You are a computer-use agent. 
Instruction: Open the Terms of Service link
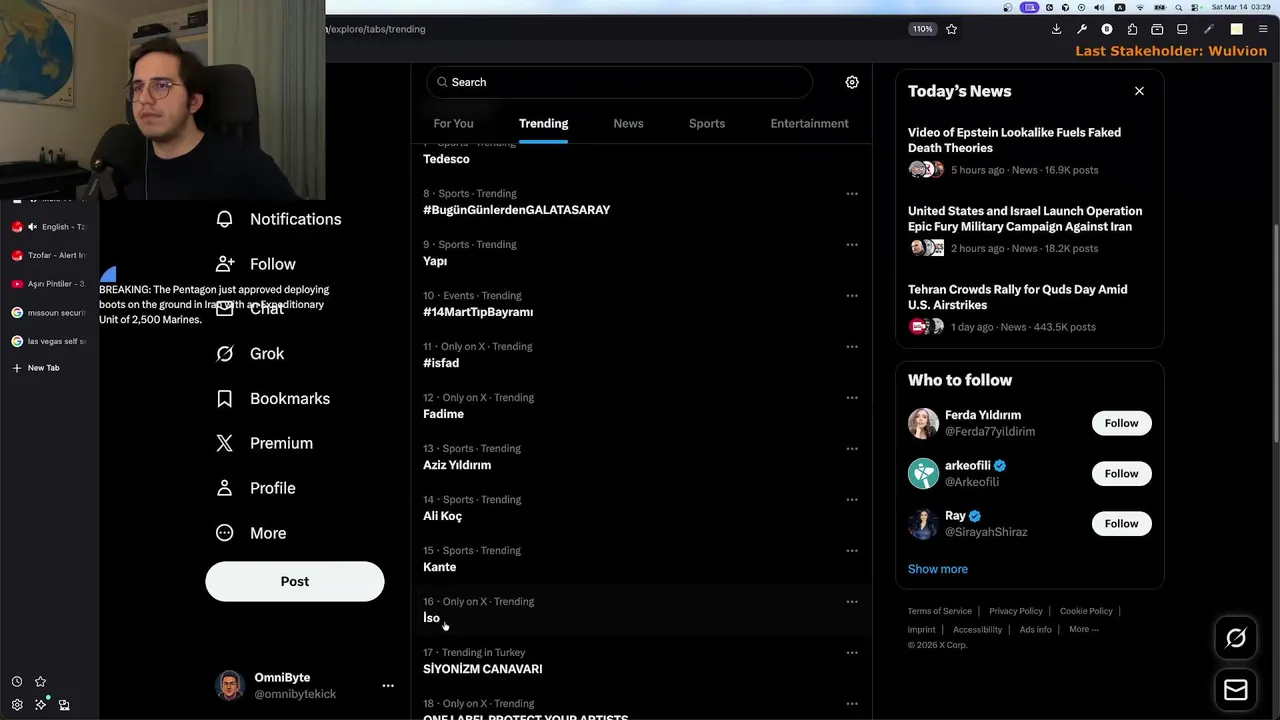(939, 611)
